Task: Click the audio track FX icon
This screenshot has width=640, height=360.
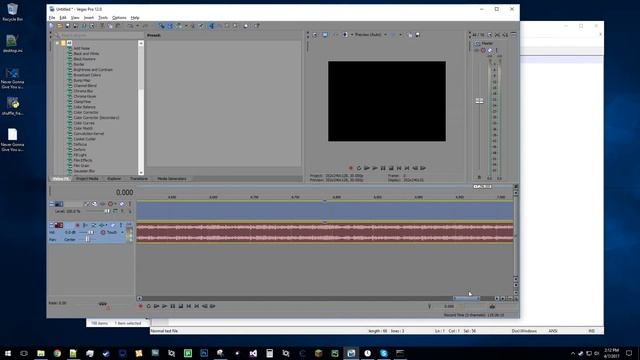Action: point(102,225)
